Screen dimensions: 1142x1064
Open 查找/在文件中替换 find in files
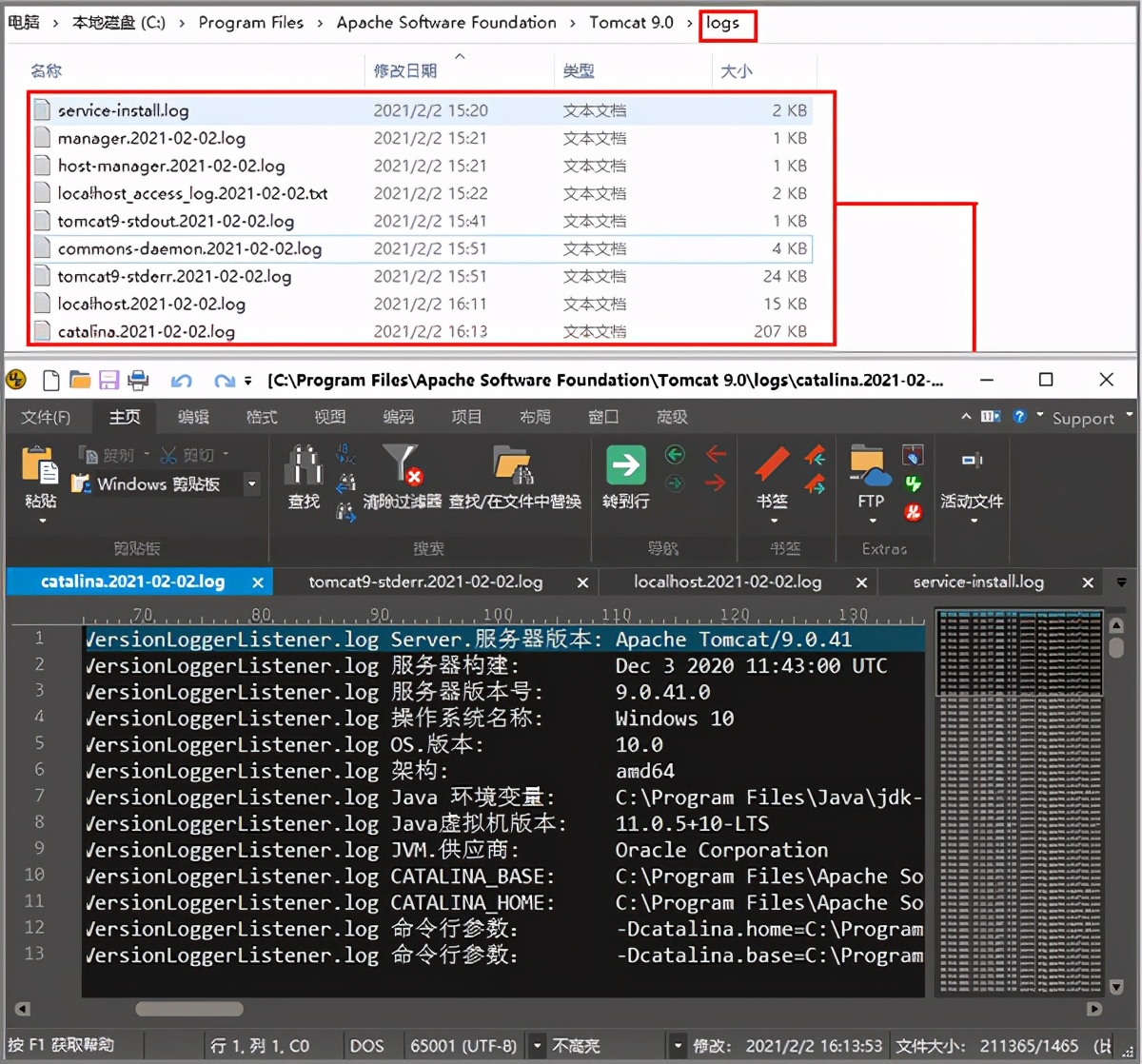(514, 466)
